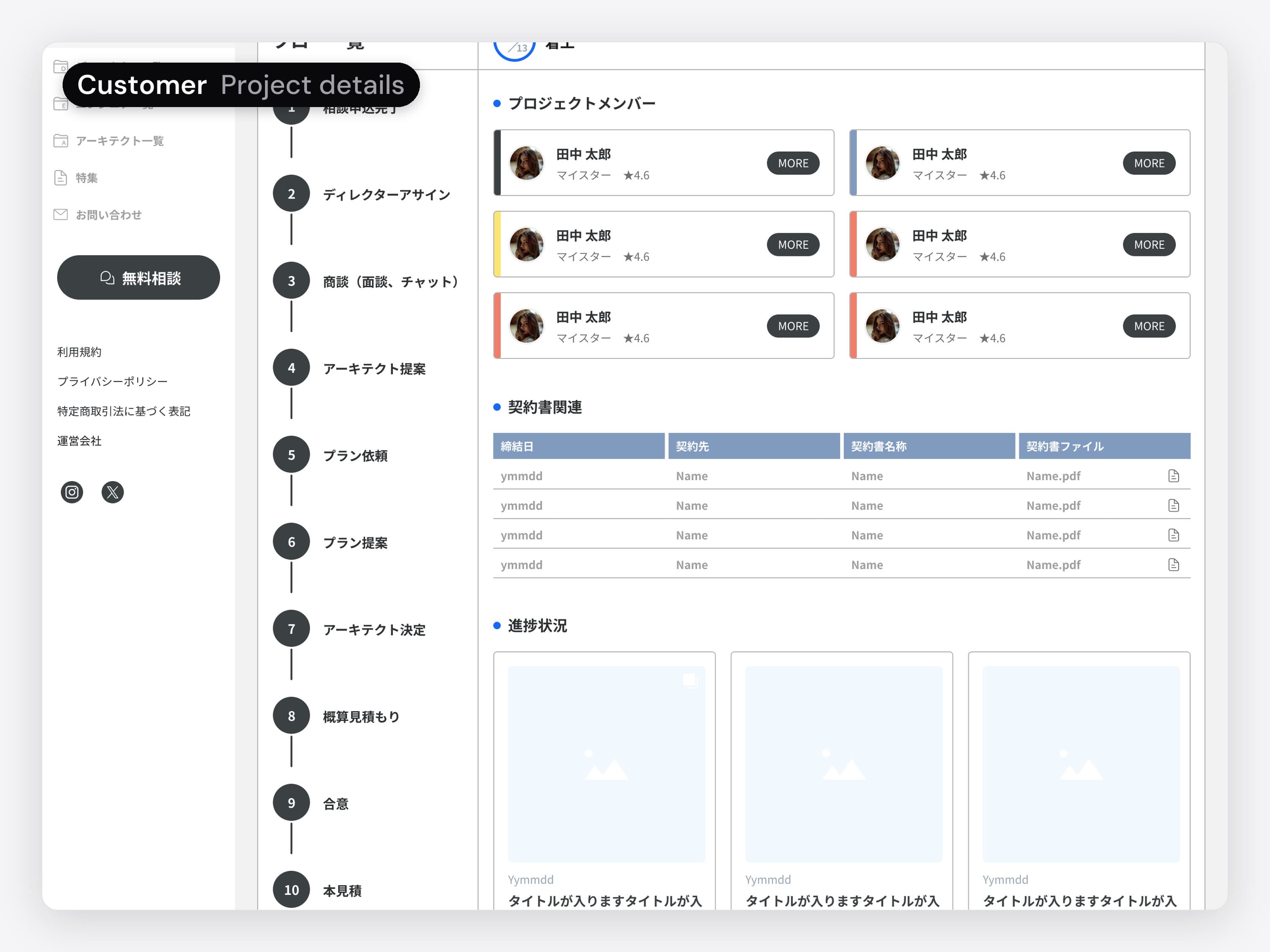Open 運営会社 link

click(x=79, y=441)
